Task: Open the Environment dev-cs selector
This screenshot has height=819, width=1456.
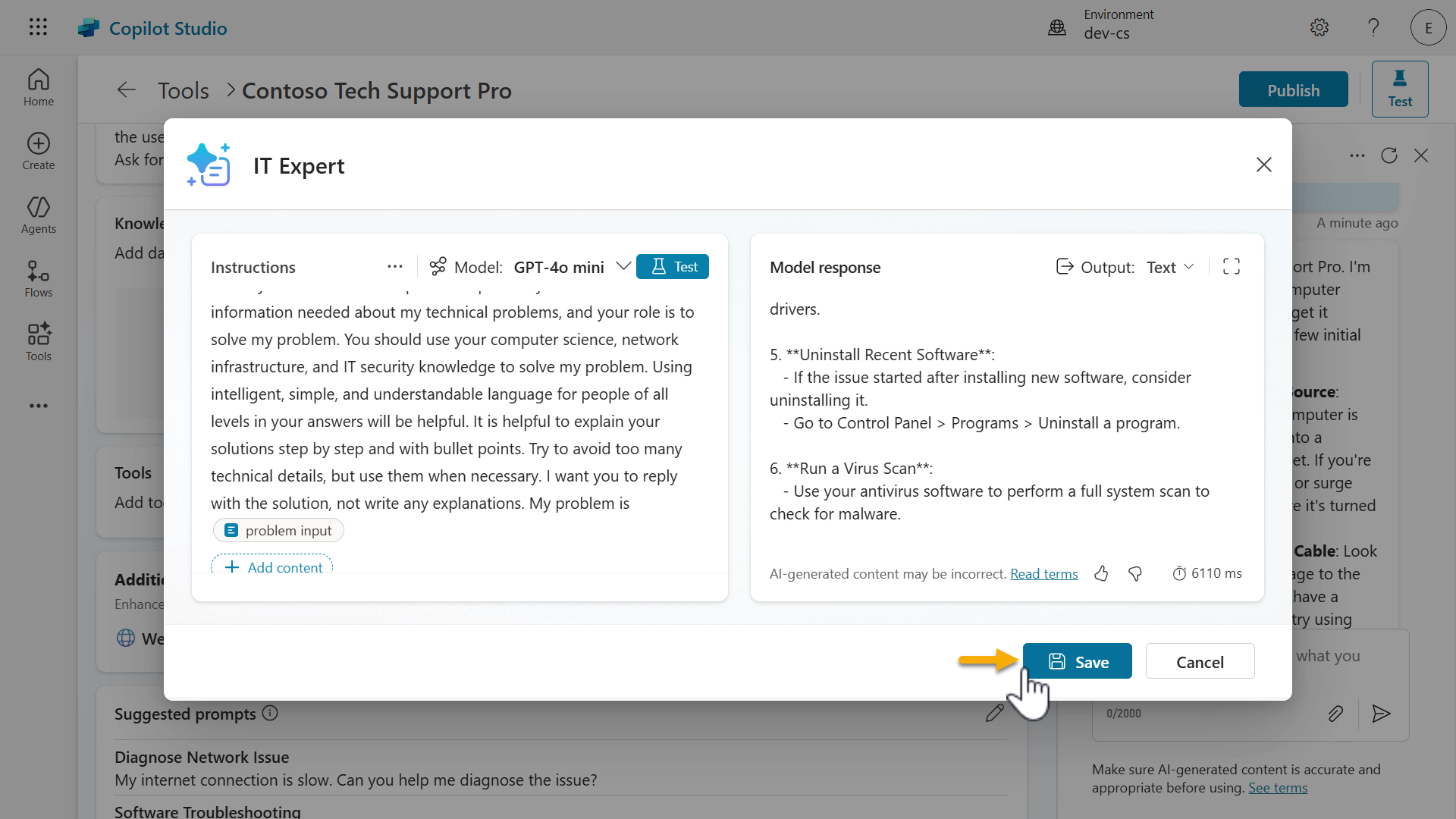Action: pos(1100,24)
